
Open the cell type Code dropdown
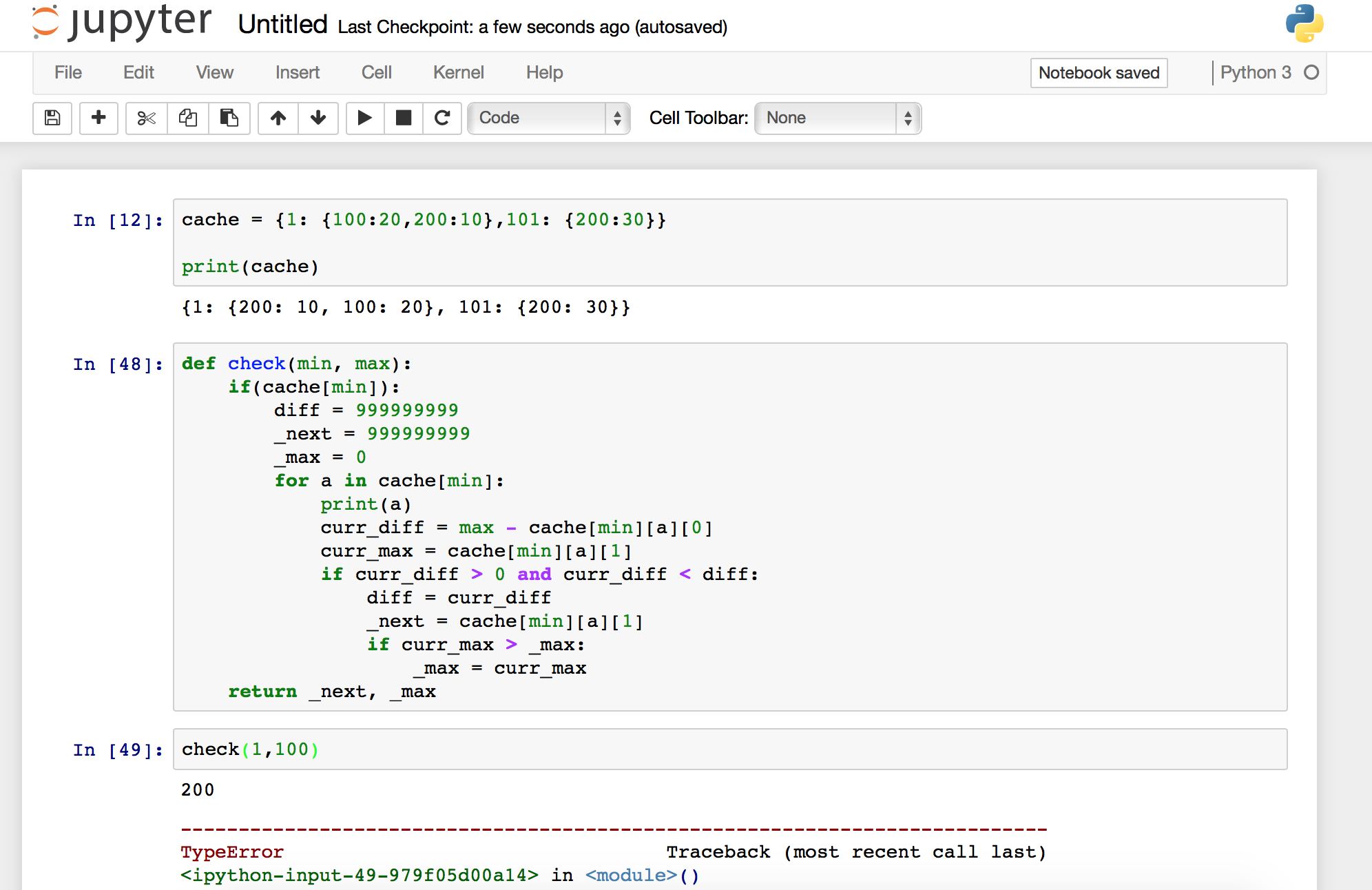(549, 118)
